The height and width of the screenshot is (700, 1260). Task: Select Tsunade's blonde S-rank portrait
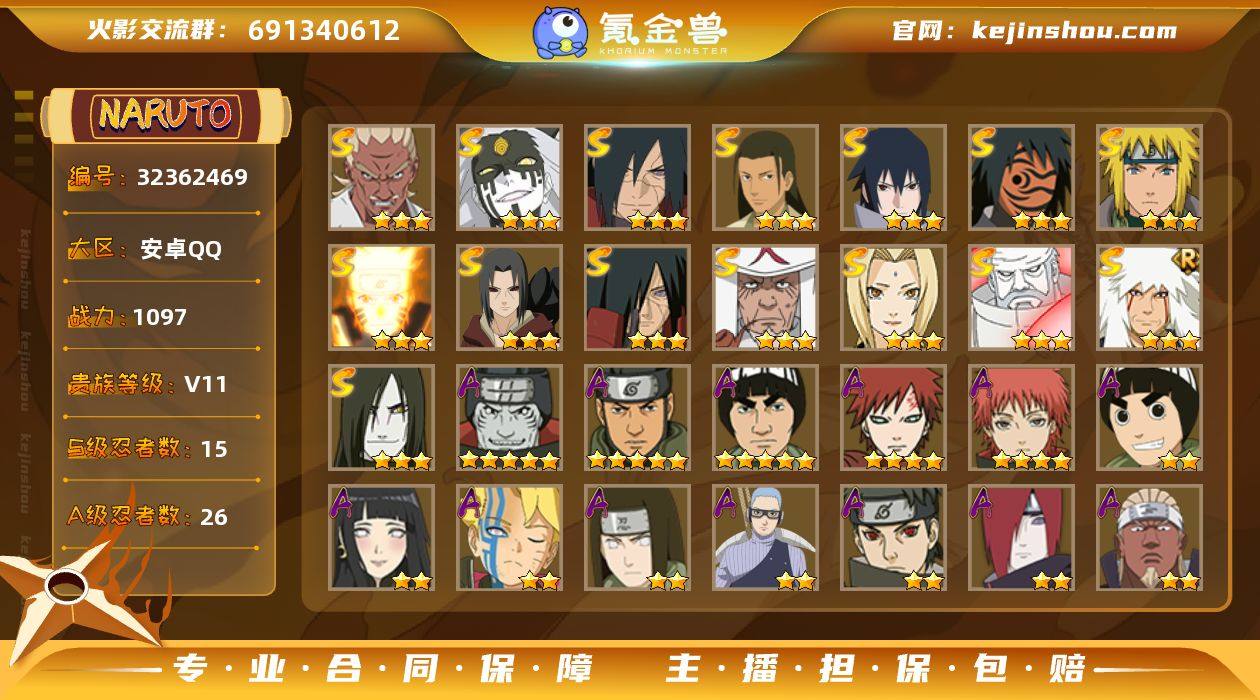tap(893, 297)
